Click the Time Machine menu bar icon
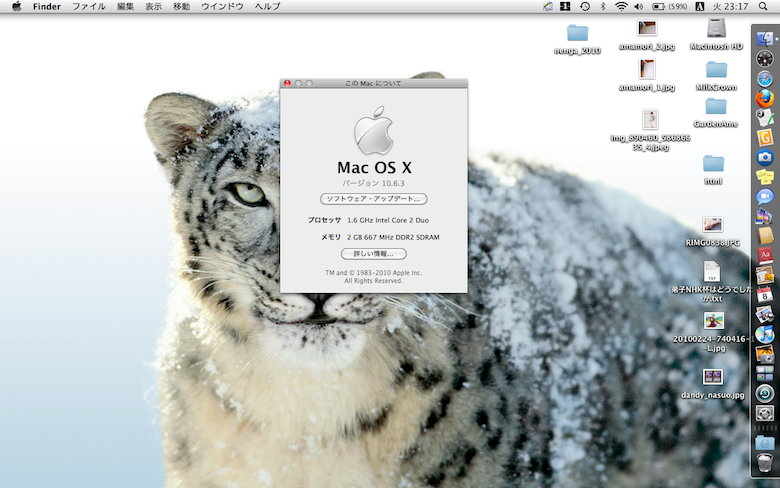780x488 pixels. coord(585,6)
